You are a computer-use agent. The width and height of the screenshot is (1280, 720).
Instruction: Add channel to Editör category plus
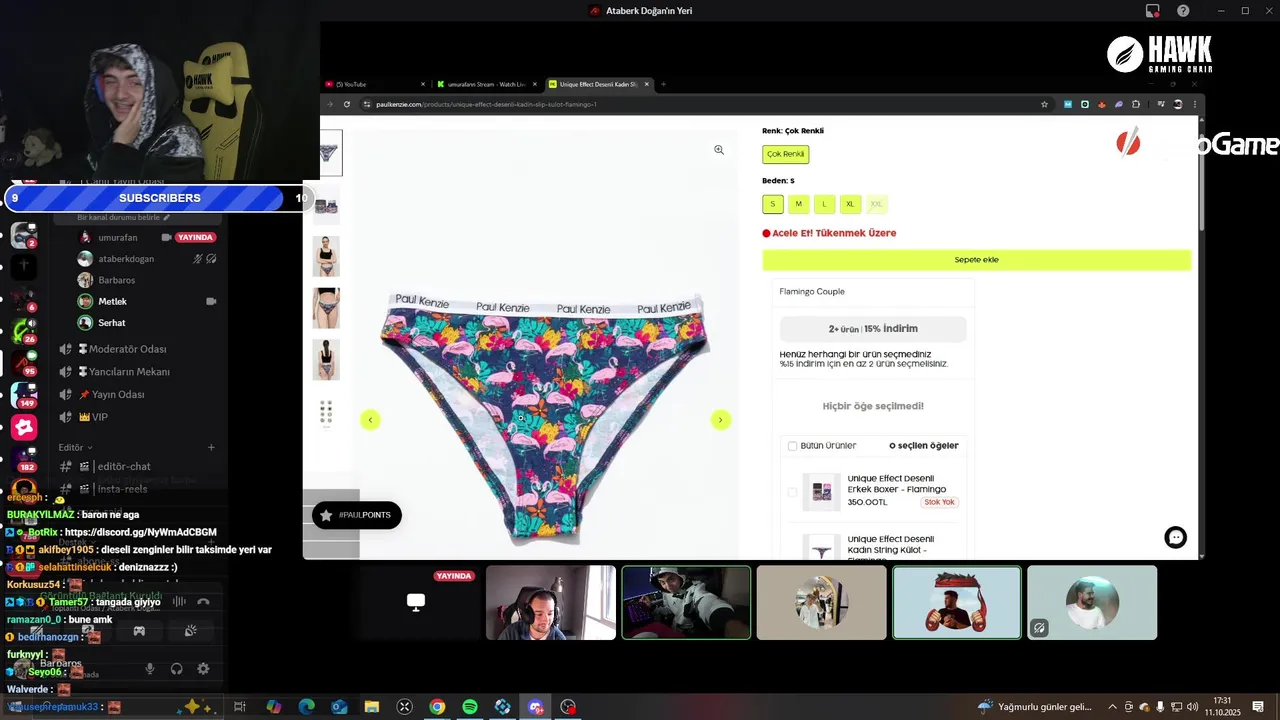click(211, 448)
